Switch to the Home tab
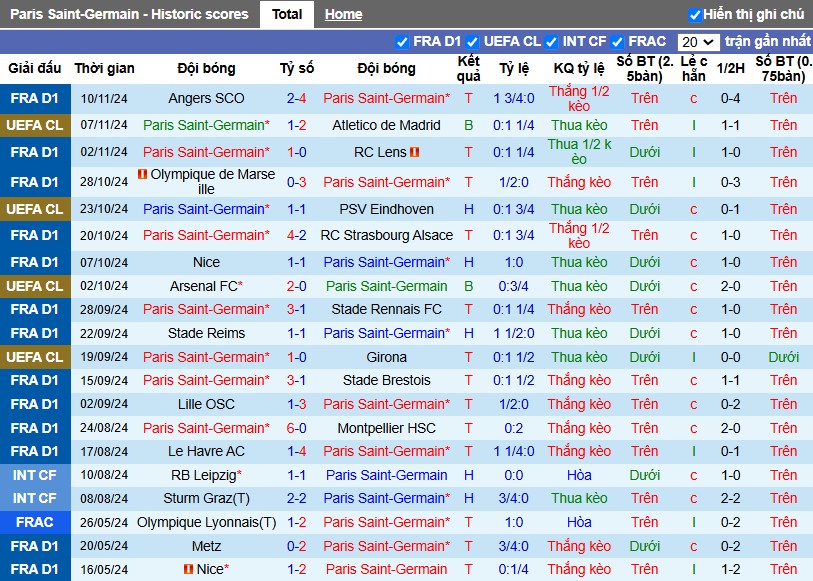 tap(343, 14)
